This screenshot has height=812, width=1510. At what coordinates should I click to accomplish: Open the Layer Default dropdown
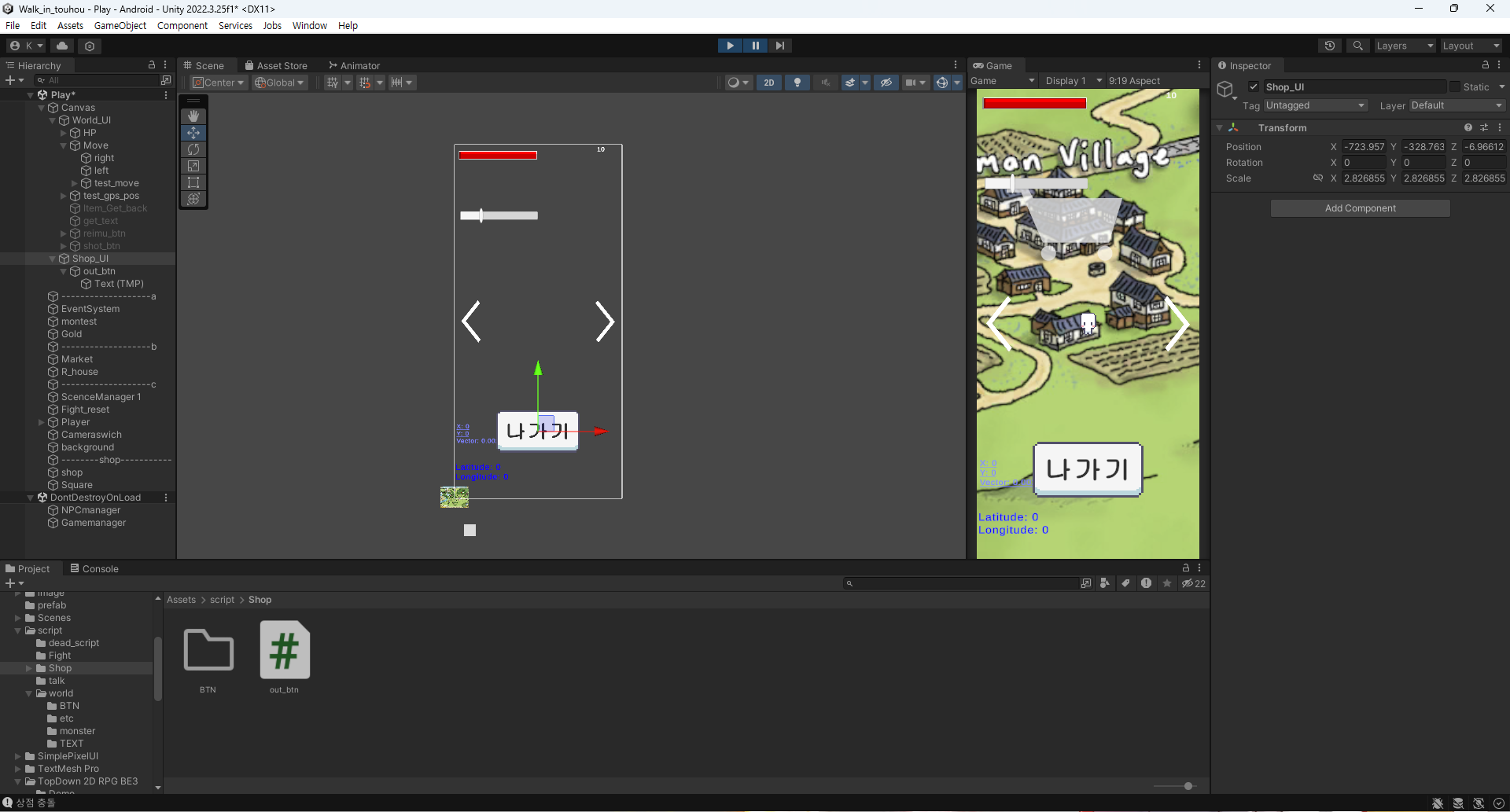click(1457, 105)
